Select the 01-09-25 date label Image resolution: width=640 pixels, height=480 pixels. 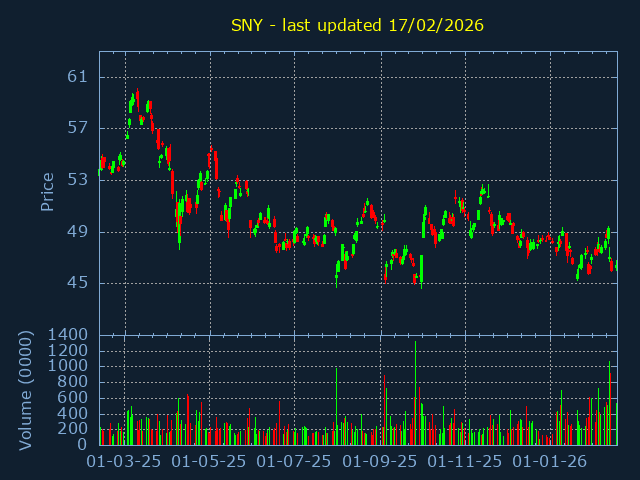[x=380, y=462]
